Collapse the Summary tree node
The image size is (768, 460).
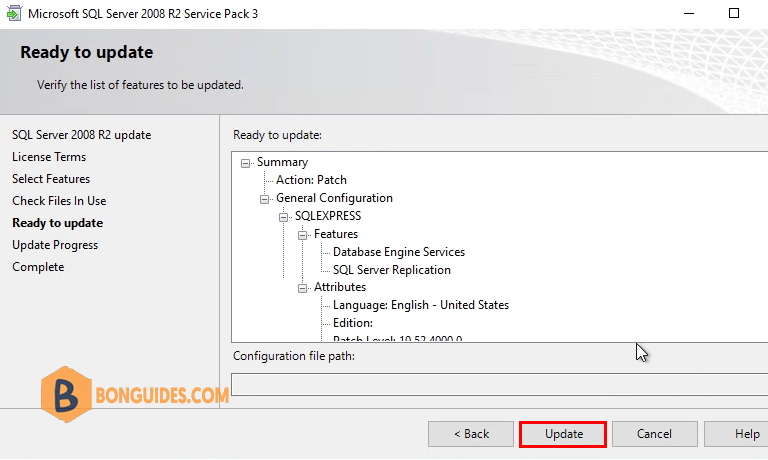tap(245, 163)
